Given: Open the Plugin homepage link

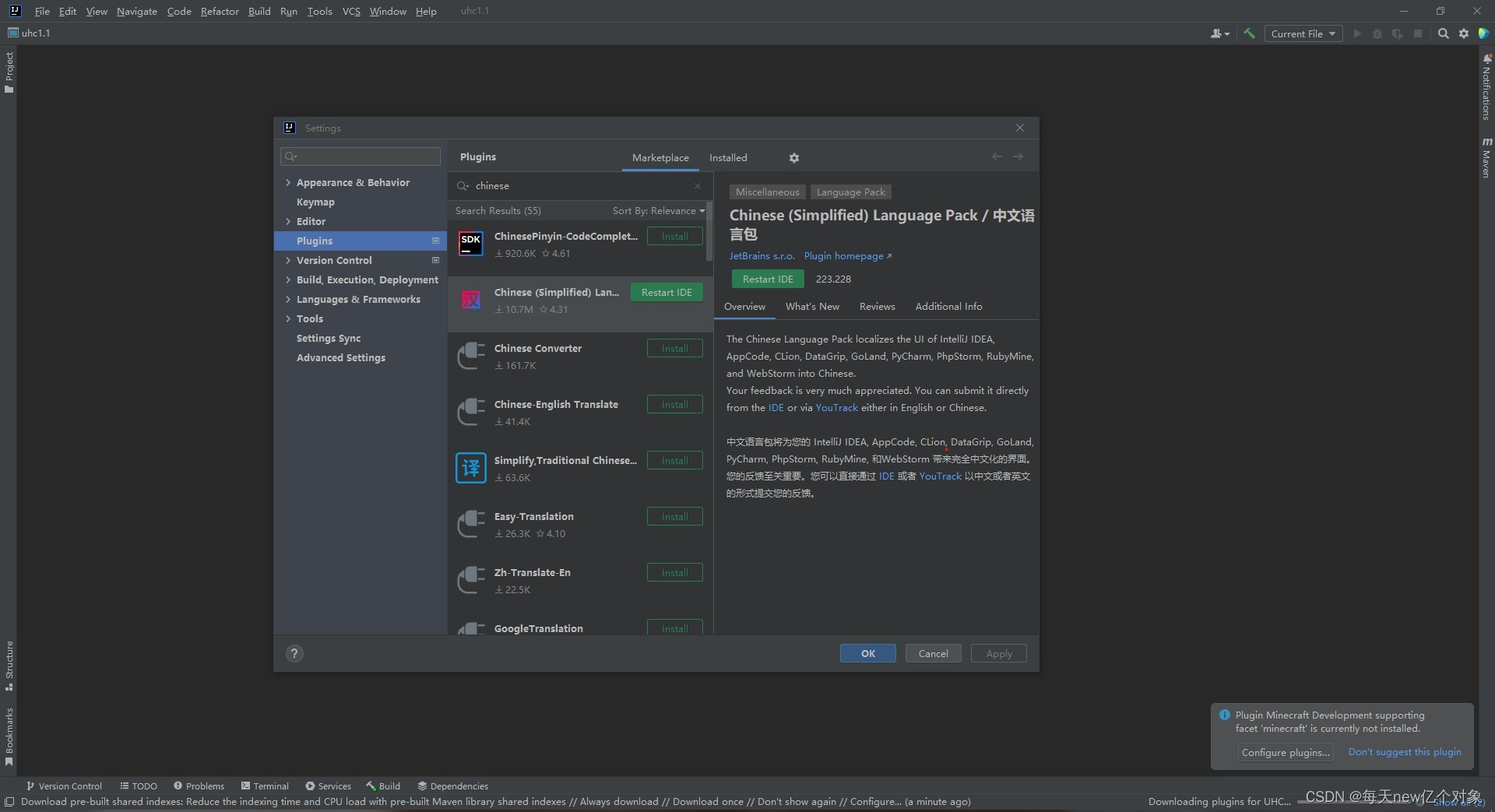Looking at the screenshot, I should pos(848,256).
